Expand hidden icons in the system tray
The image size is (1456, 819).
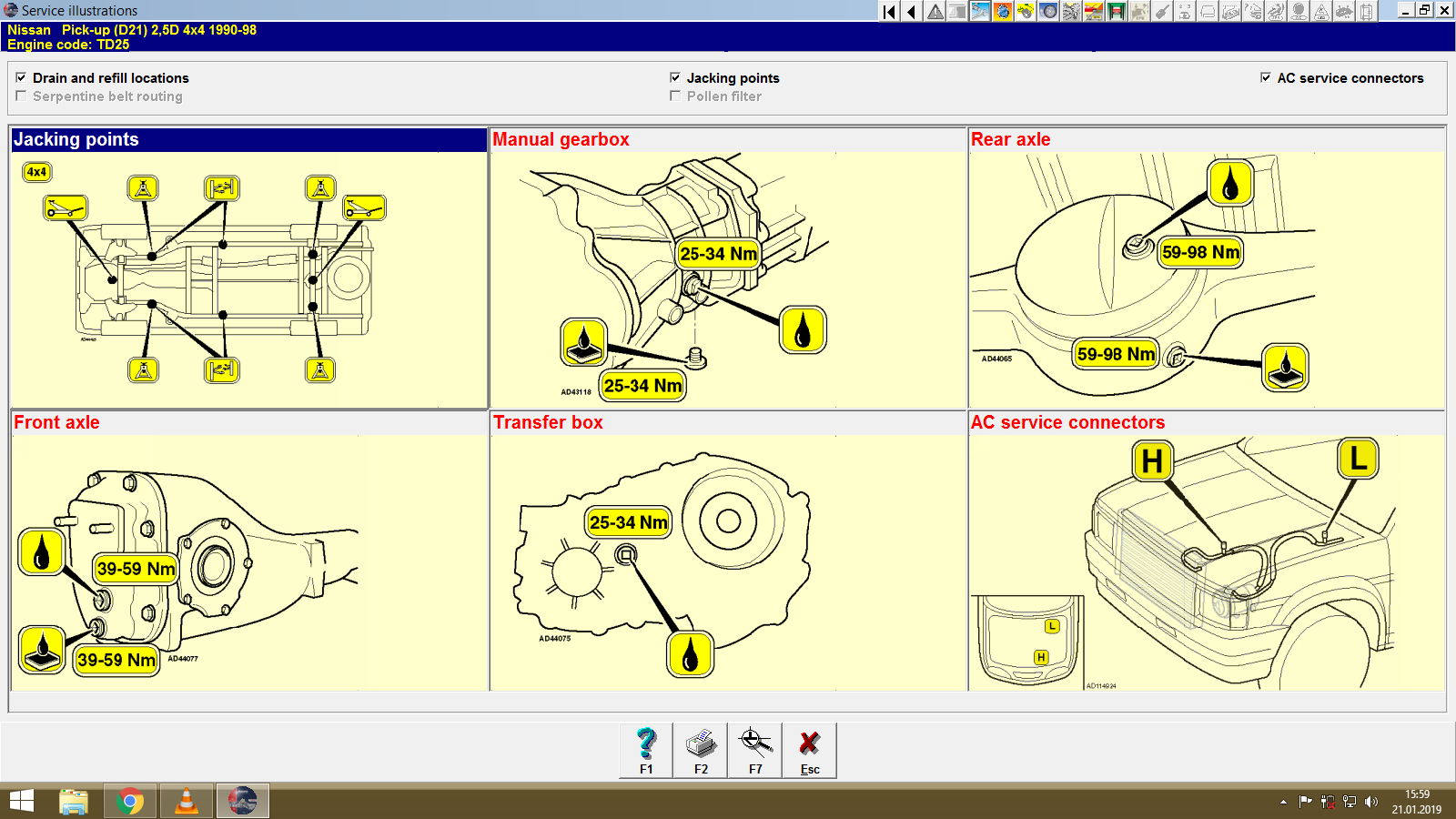tap(1283, 802)
